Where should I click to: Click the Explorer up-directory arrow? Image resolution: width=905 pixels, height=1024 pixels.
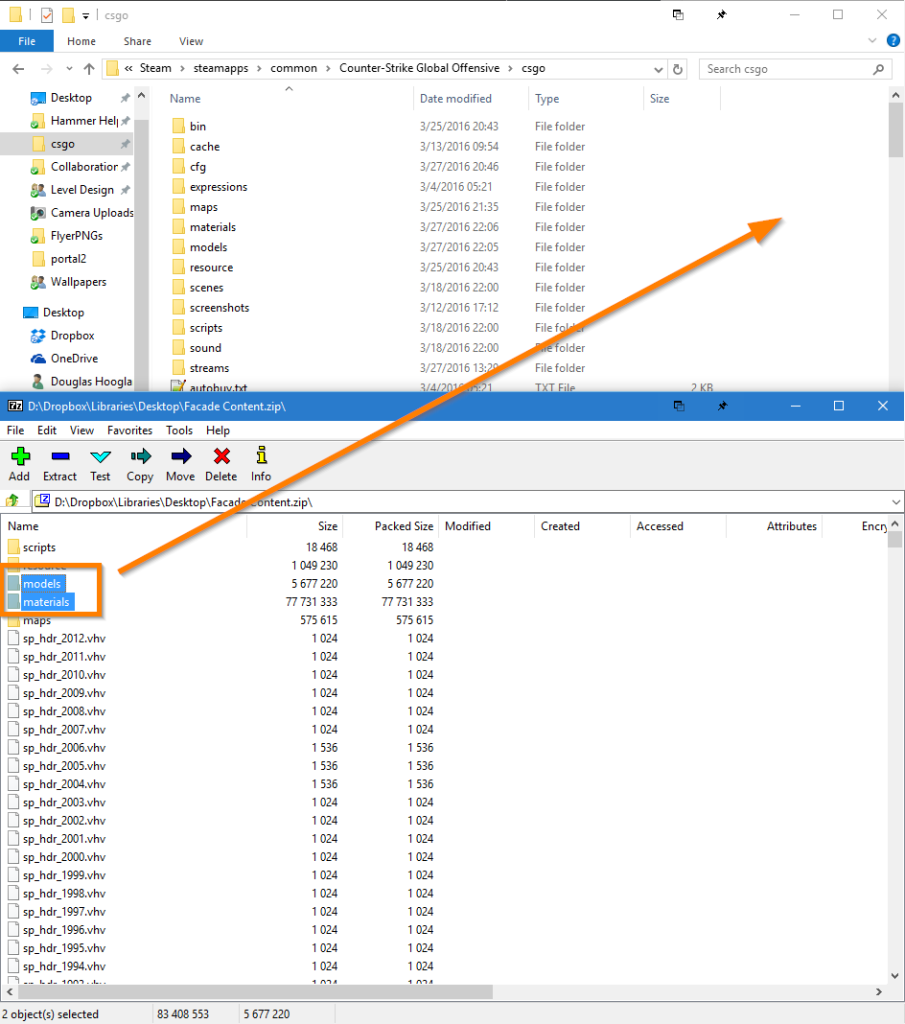(89, 69)
